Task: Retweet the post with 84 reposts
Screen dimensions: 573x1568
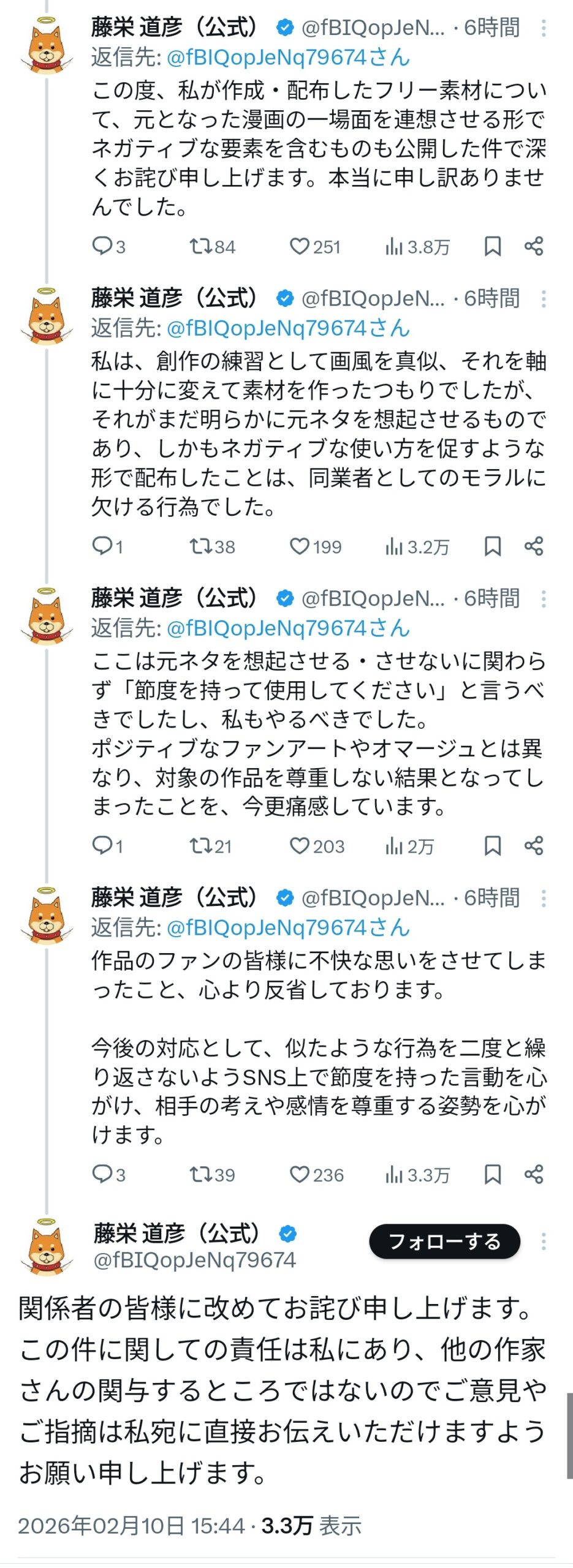Action: pos(200,247)
